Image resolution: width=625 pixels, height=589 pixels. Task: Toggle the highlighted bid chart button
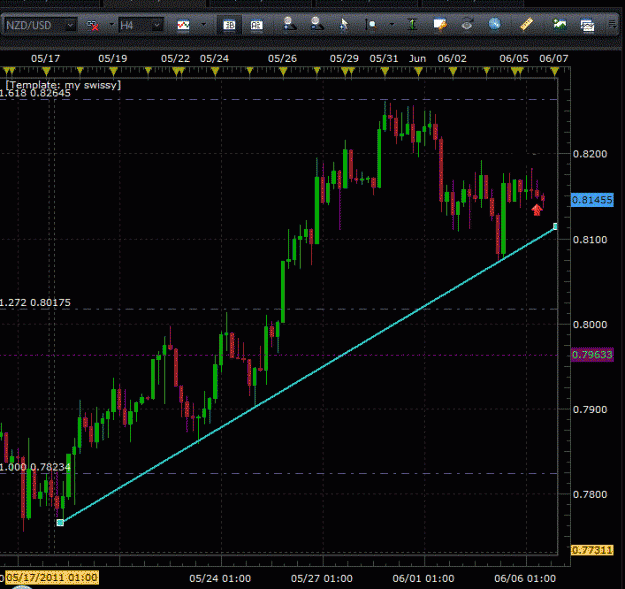[x=229, y=25]
